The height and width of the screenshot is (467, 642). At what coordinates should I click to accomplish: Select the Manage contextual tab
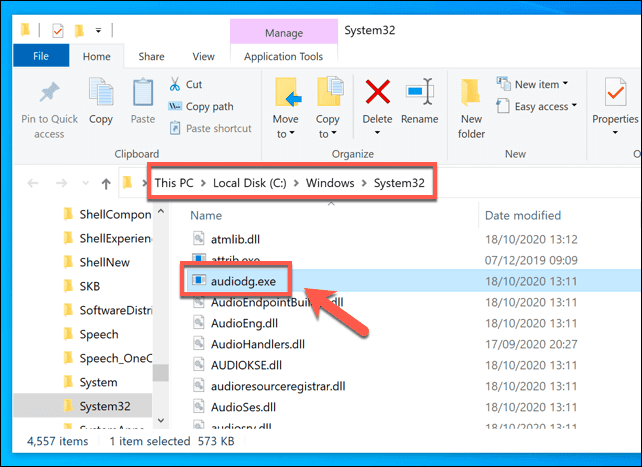(x=284, y=33)
